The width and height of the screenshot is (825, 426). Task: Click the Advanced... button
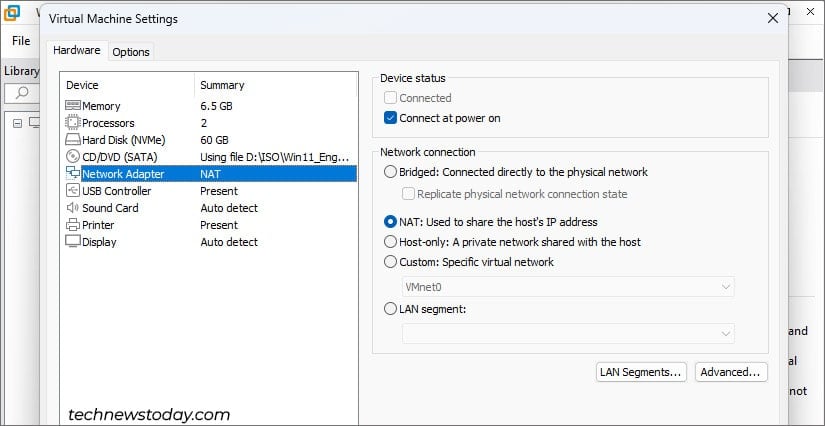pos(731,372)
